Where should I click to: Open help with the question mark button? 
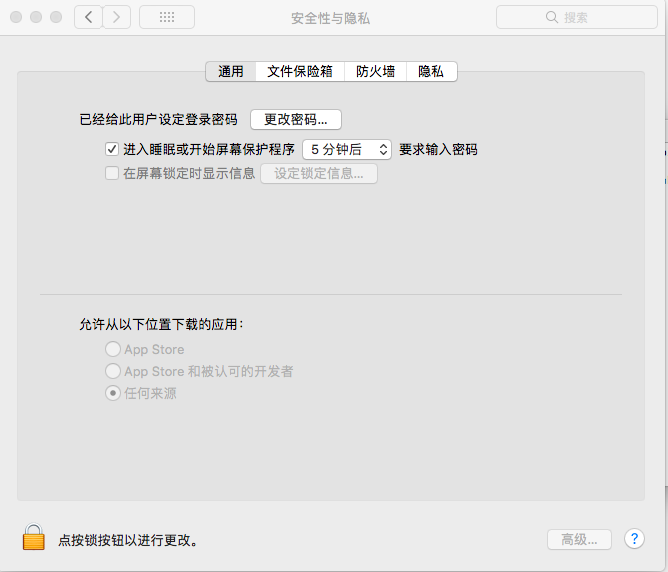[x=634, y=539]
